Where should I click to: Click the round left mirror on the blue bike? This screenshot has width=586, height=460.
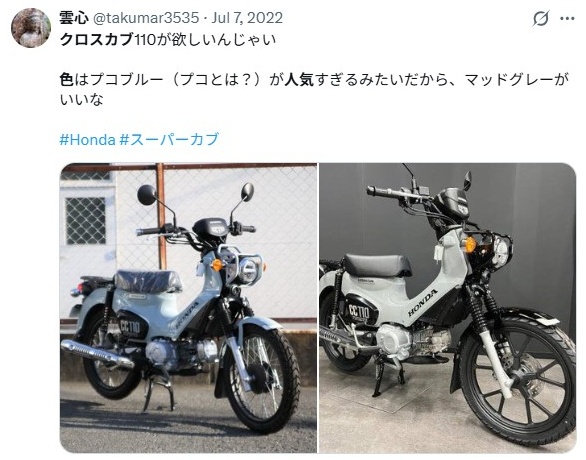[x=146, y=195]
